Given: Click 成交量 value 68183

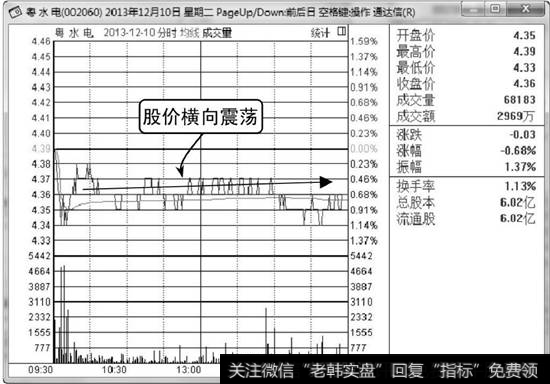Looking at the screenshot, I should [x=520, y=100].
